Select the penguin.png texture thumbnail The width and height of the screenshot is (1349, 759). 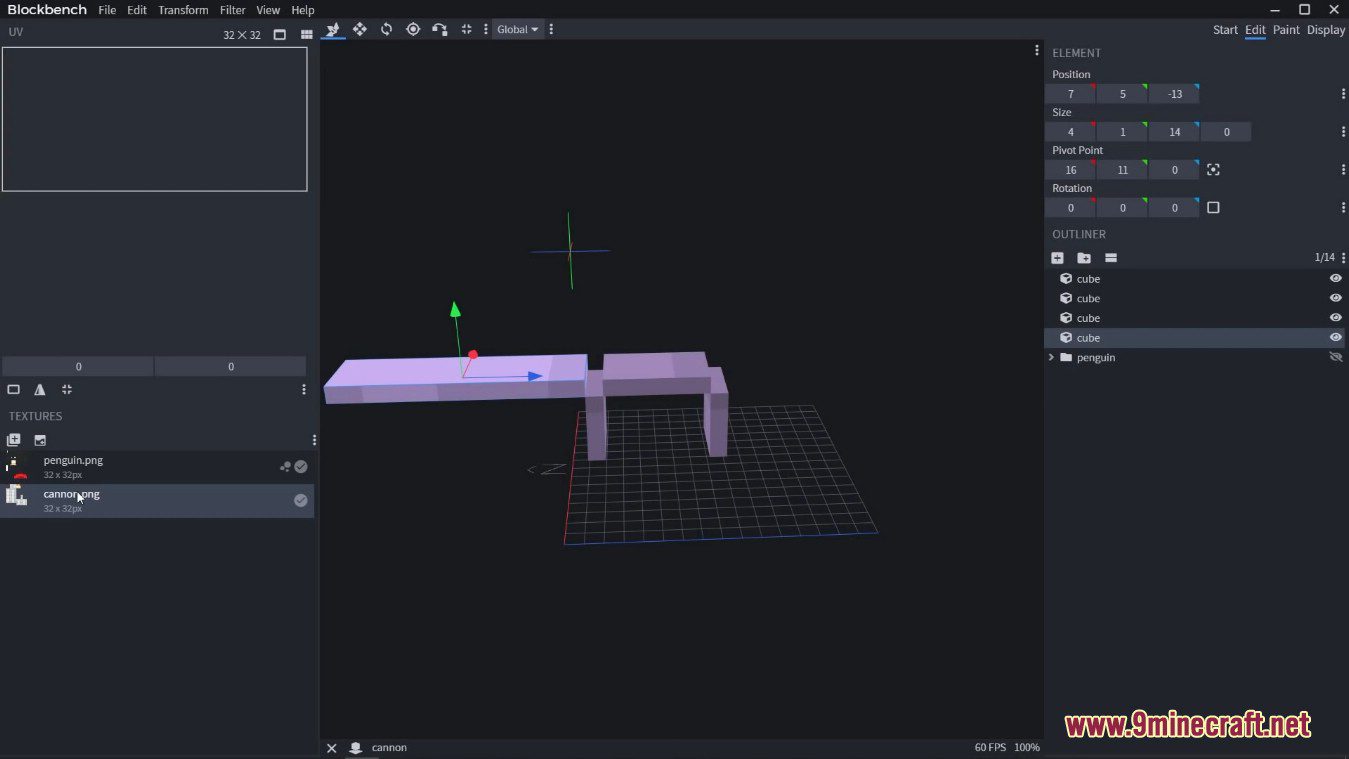pos(17,466)
